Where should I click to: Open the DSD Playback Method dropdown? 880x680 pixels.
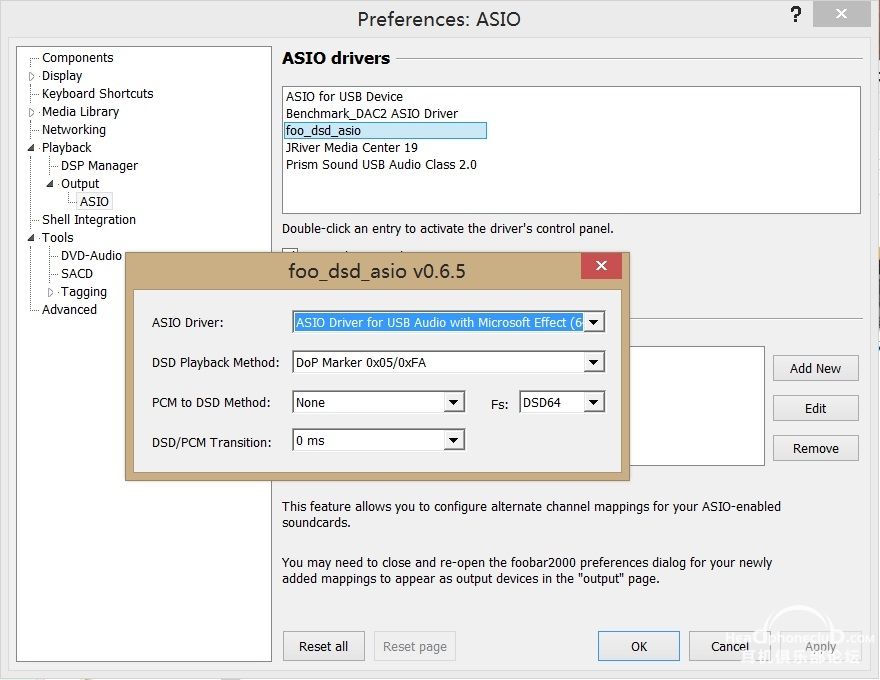pyautogui.click(x=594, y=362)
